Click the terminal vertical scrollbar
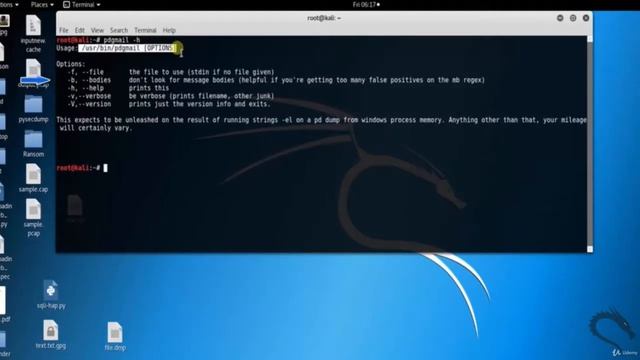This screenshot has width=640, height=360. coord(590,144)
